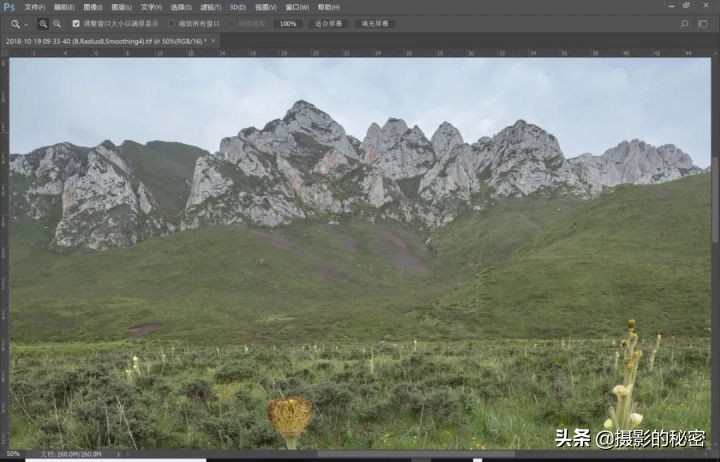
Task: Click the Photoshop Ps logo icon
Action: pos(9,7)
